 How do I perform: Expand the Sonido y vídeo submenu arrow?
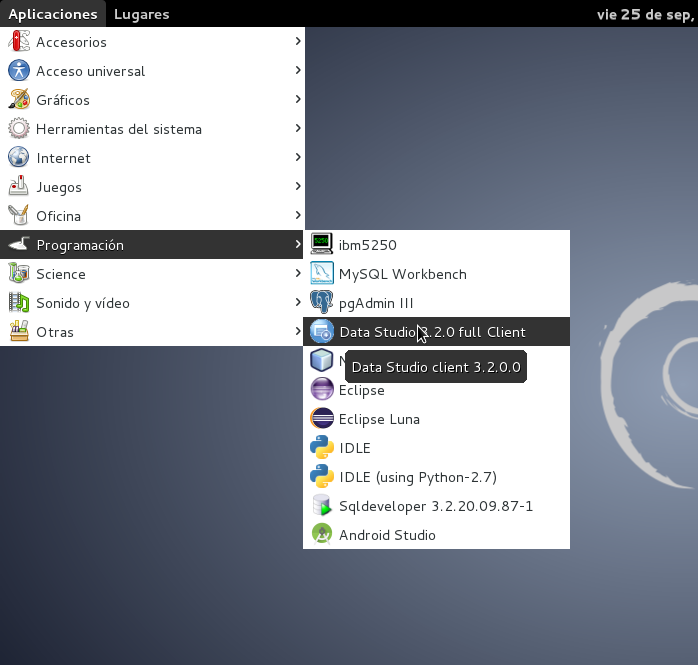click(298, 302)
